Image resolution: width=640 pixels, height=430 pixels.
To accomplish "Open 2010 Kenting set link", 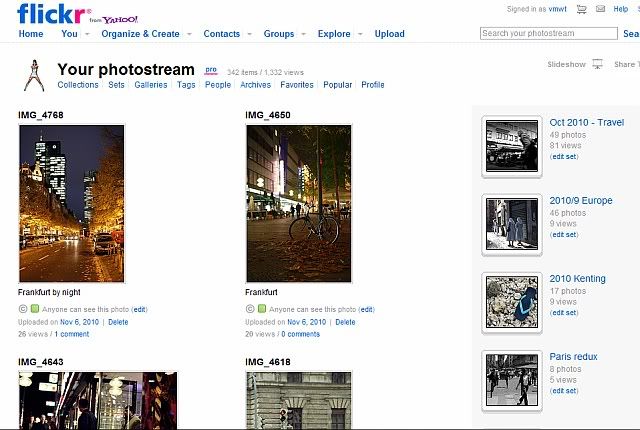I will click(578, 279).
